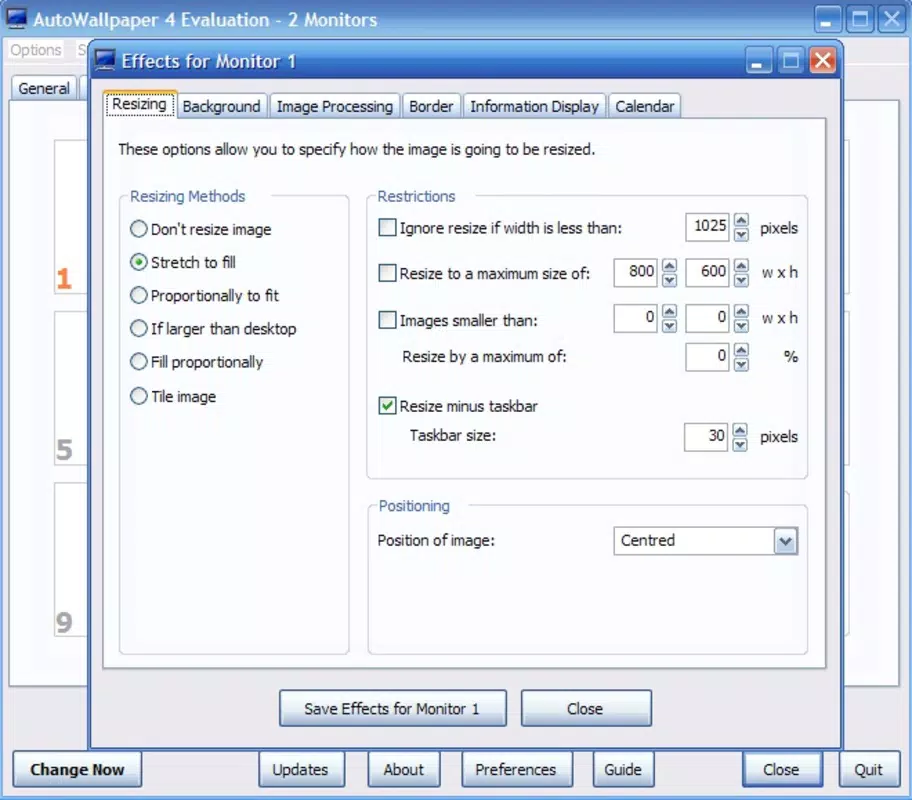This screenshot has height=800, width=912.
Task: Switch to Information Display tab
Action: (x=535, y=106)
